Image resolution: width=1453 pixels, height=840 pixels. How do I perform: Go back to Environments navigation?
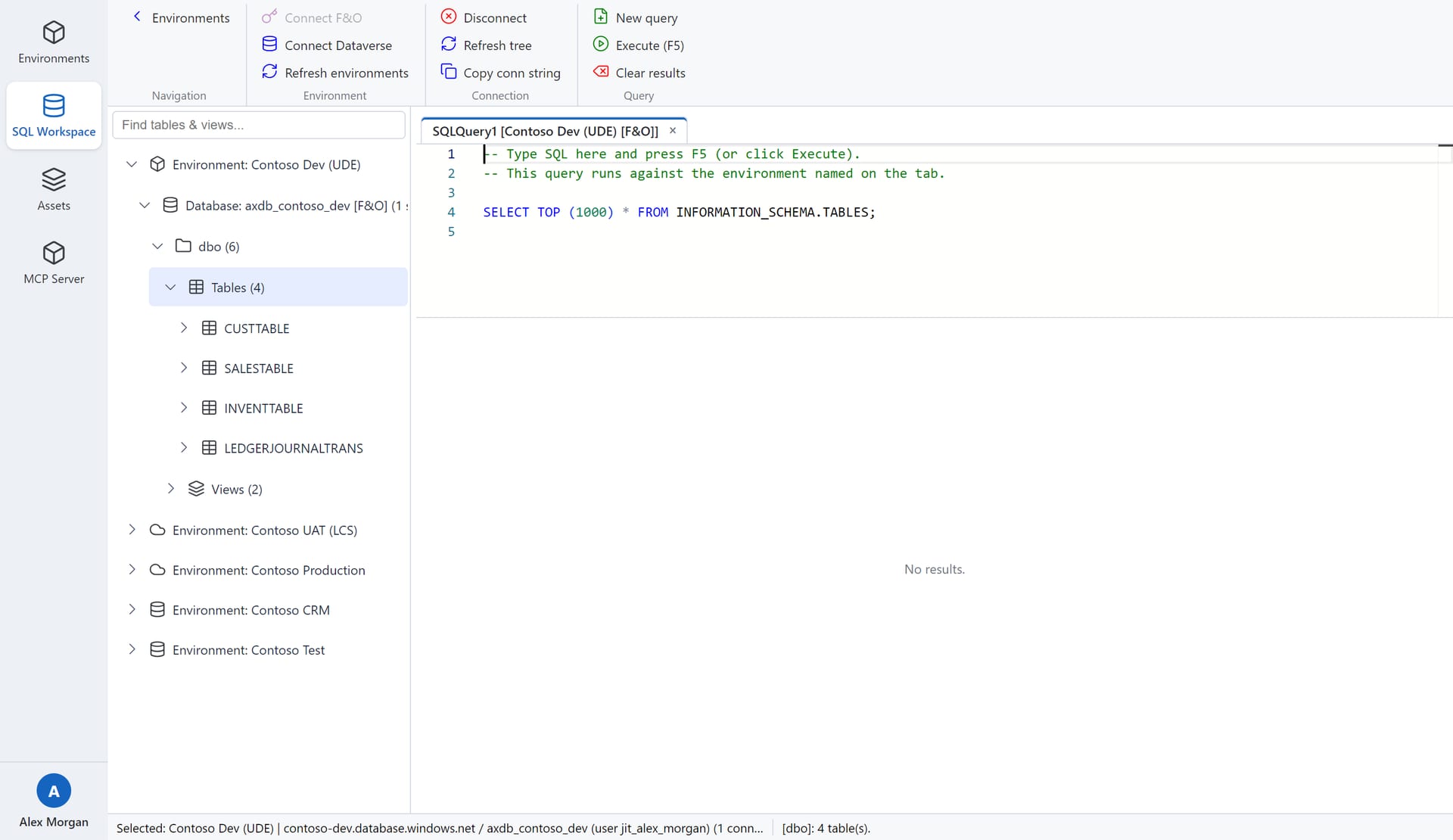(x=181, y=17)
